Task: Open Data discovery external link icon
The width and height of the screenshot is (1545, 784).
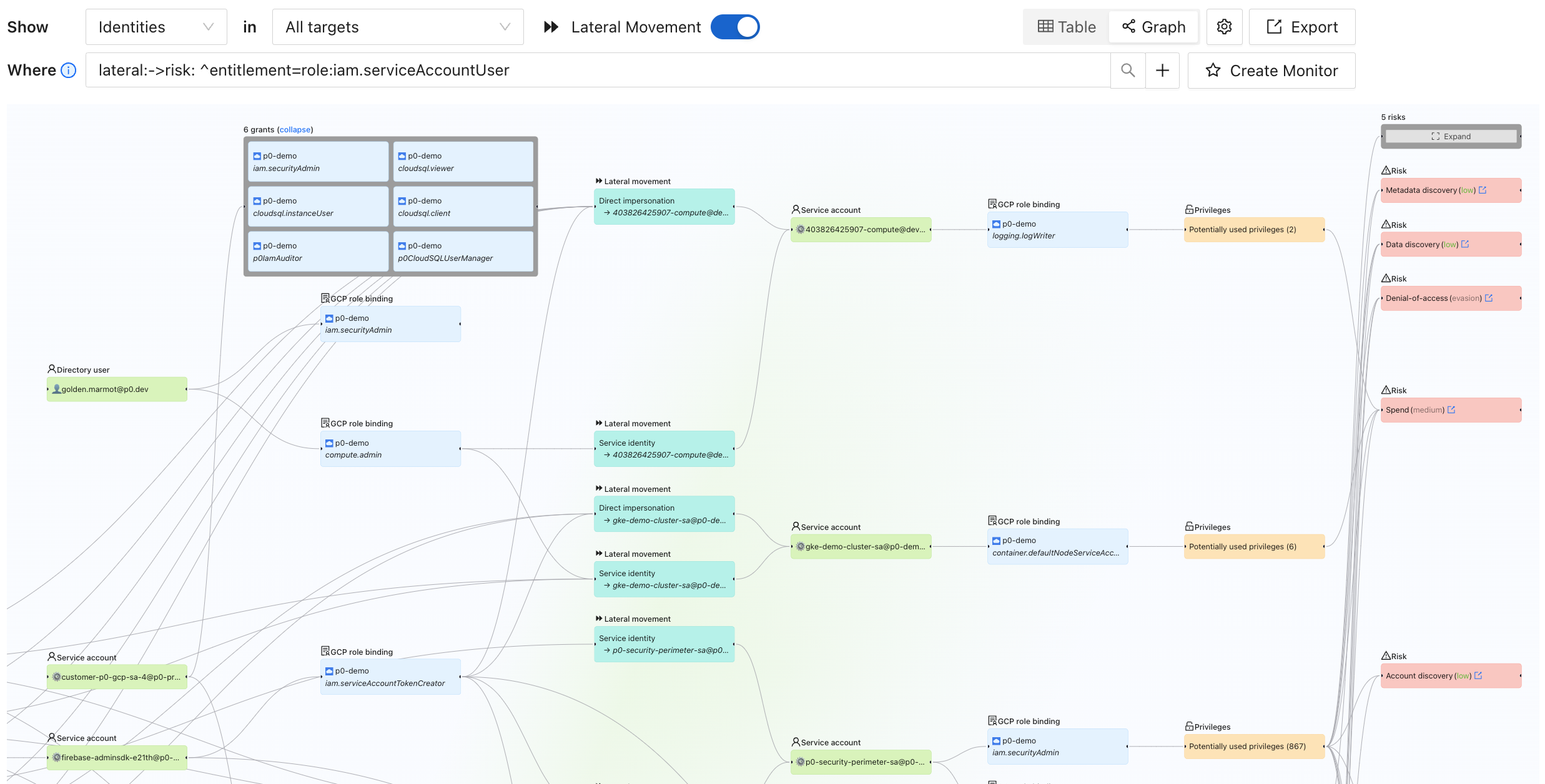Action: tap(1465, 245)
